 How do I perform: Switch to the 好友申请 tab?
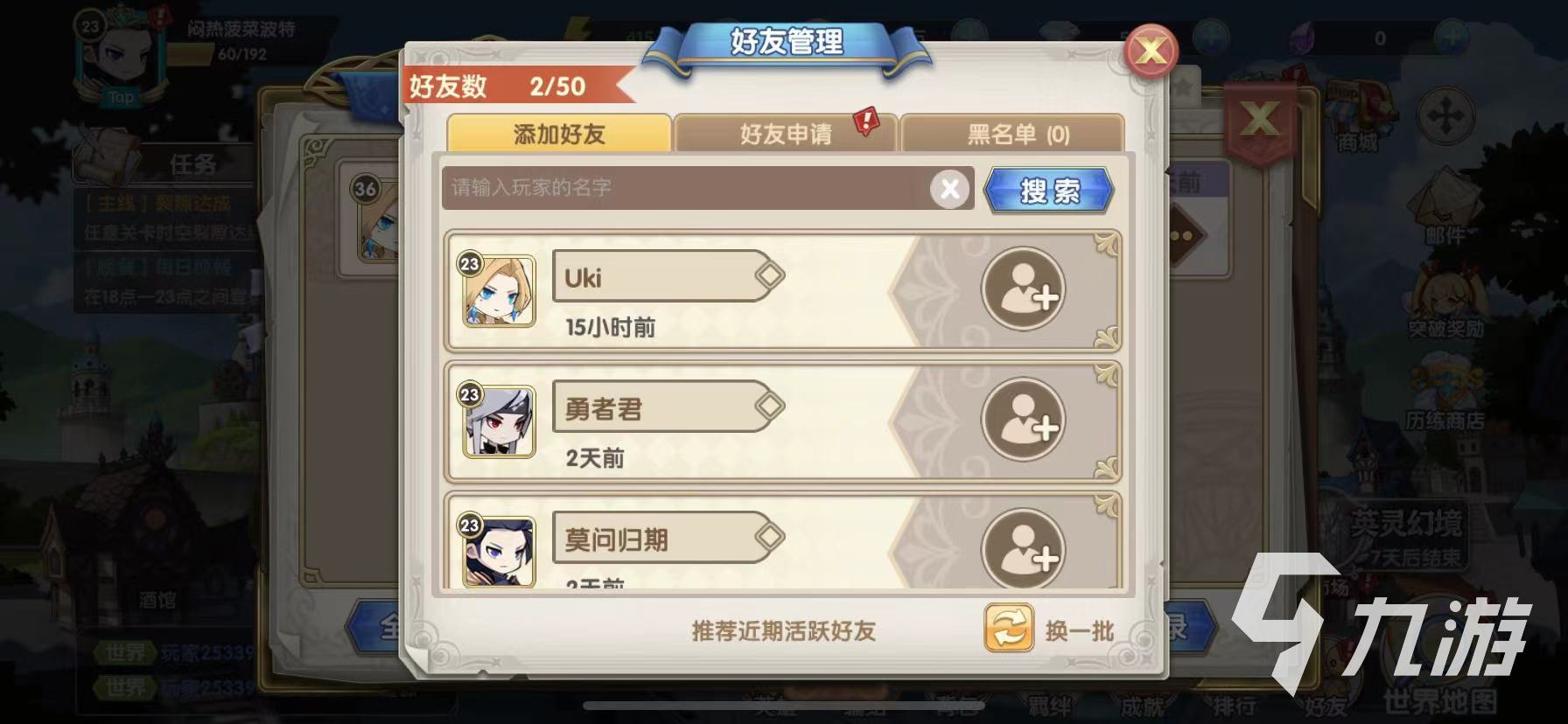tap(786, 134)
